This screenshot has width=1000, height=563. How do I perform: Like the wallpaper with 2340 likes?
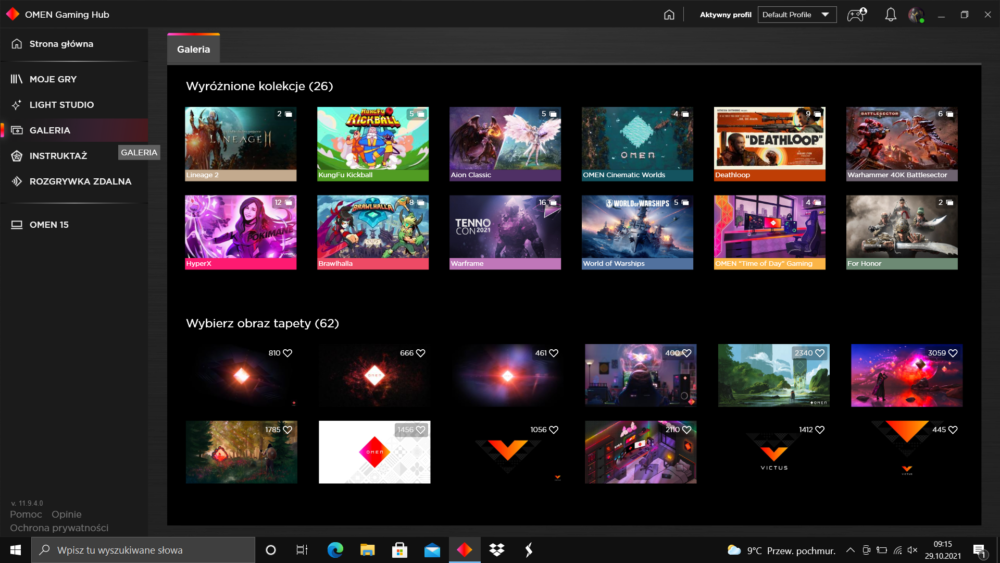[x=820, y=353]
